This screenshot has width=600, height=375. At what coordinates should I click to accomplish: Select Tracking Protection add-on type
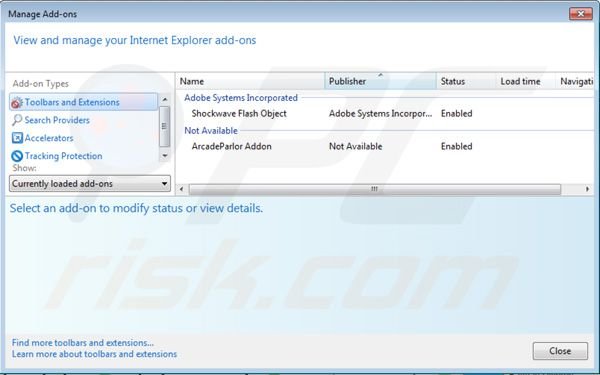coord(63,156)
